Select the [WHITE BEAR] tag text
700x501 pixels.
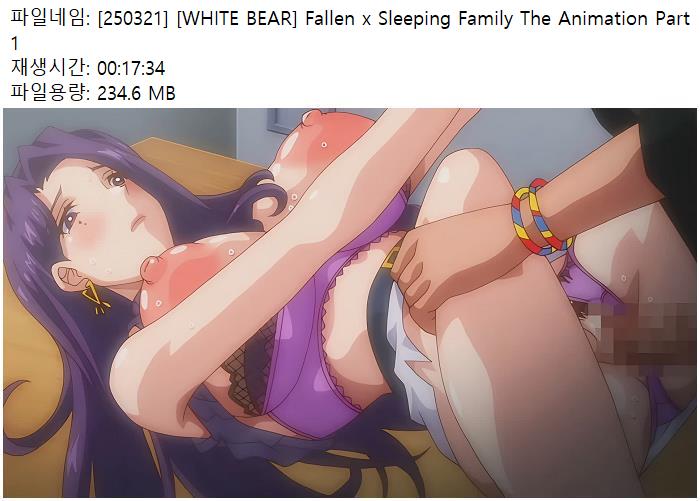(237, 19)
